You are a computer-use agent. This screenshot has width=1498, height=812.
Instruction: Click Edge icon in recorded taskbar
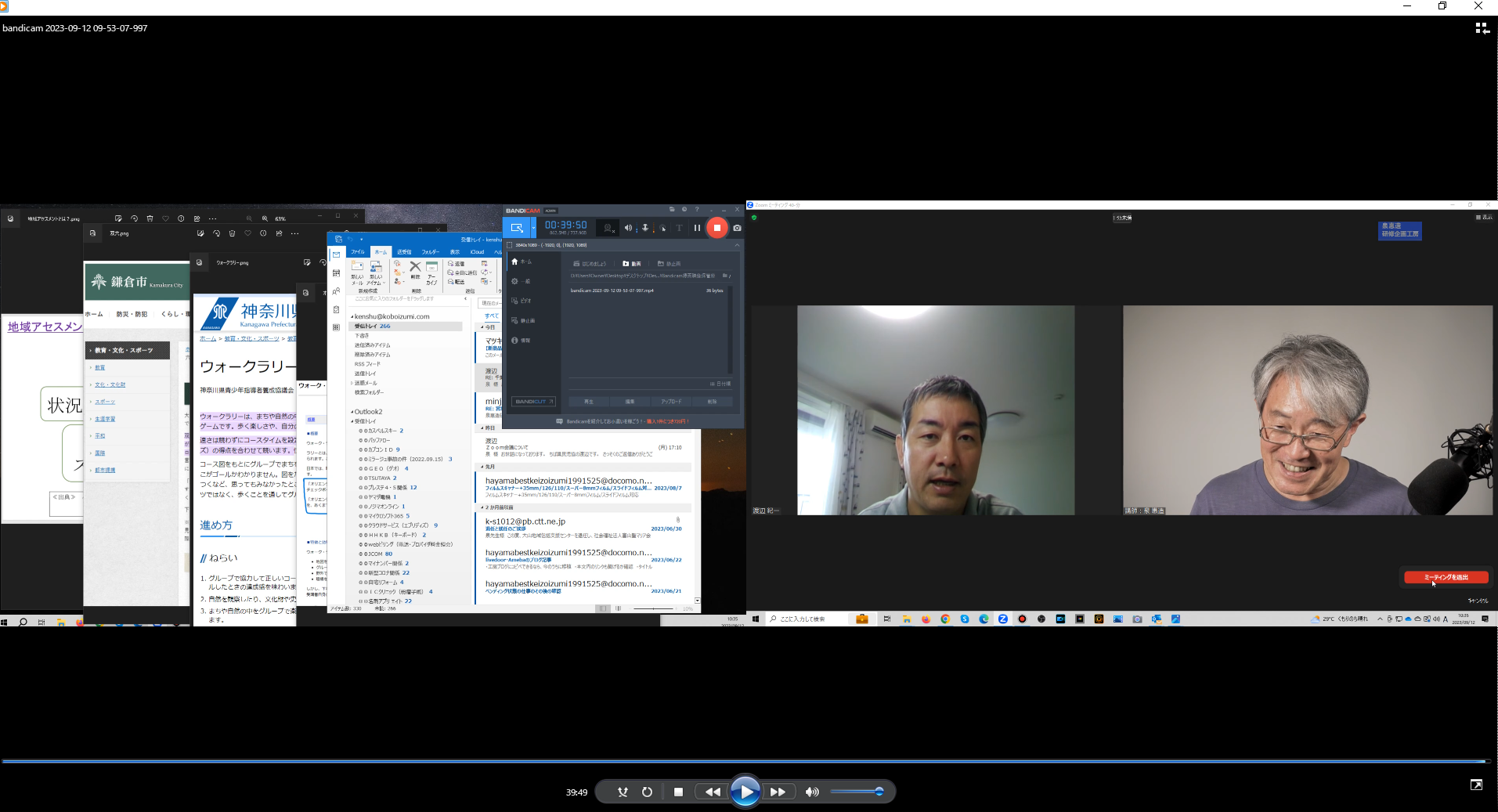click(984, 619)
